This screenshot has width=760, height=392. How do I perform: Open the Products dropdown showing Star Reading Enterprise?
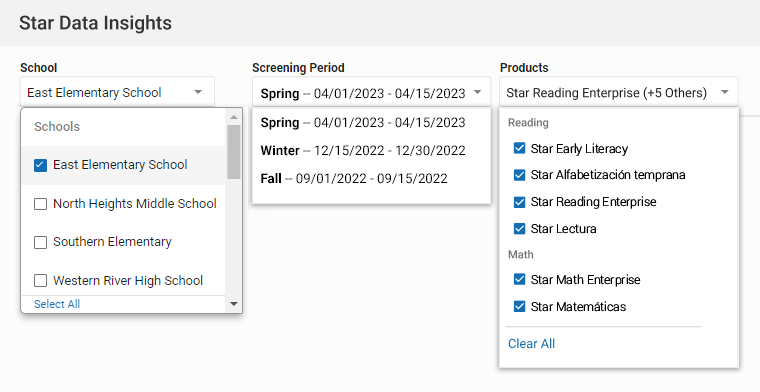pos(618,92)
